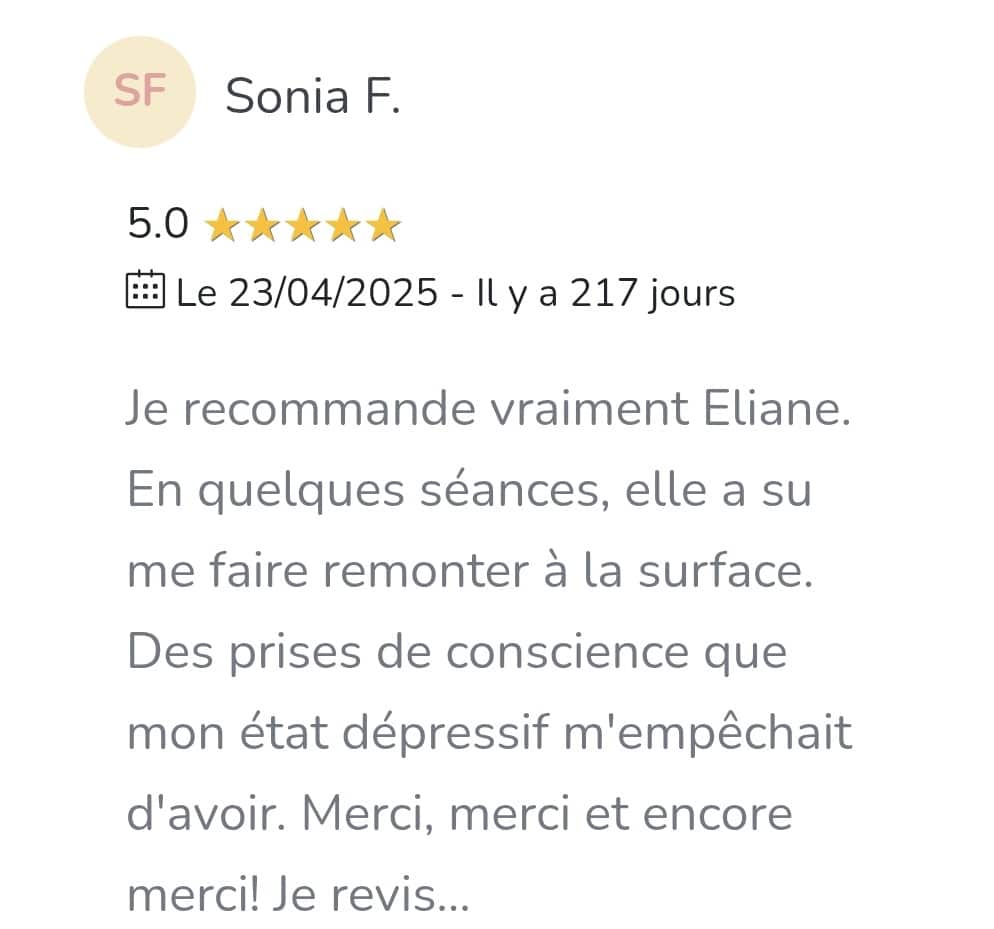This screenshot has height=929, width=994.
Task: Click the SF avatar circle
Action: point(139,92)
